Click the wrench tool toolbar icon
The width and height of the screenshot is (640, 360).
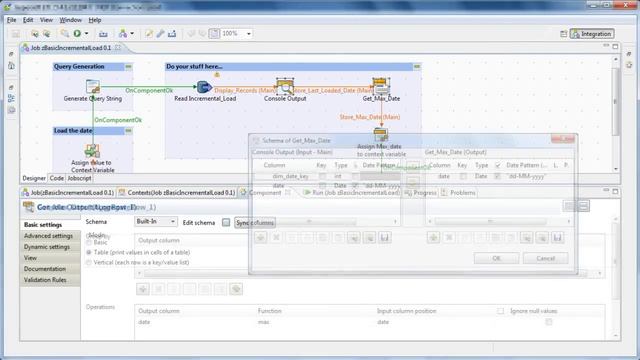[160, 33]
